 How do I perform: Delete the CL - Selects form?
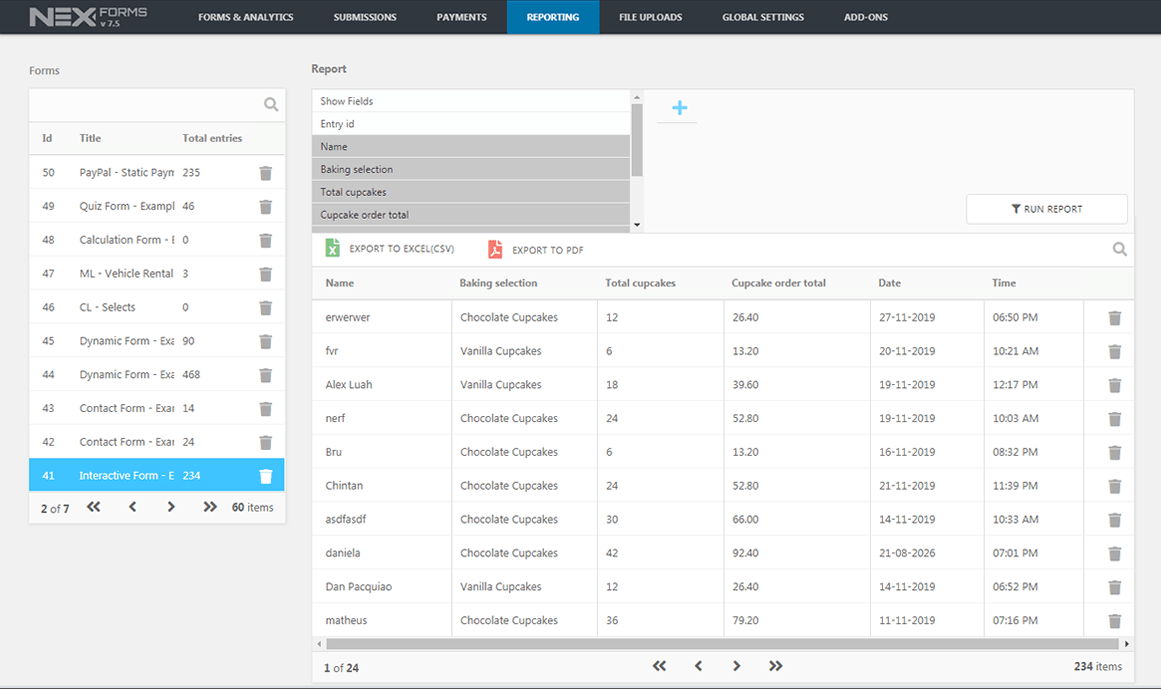click(x=266, y=308)
